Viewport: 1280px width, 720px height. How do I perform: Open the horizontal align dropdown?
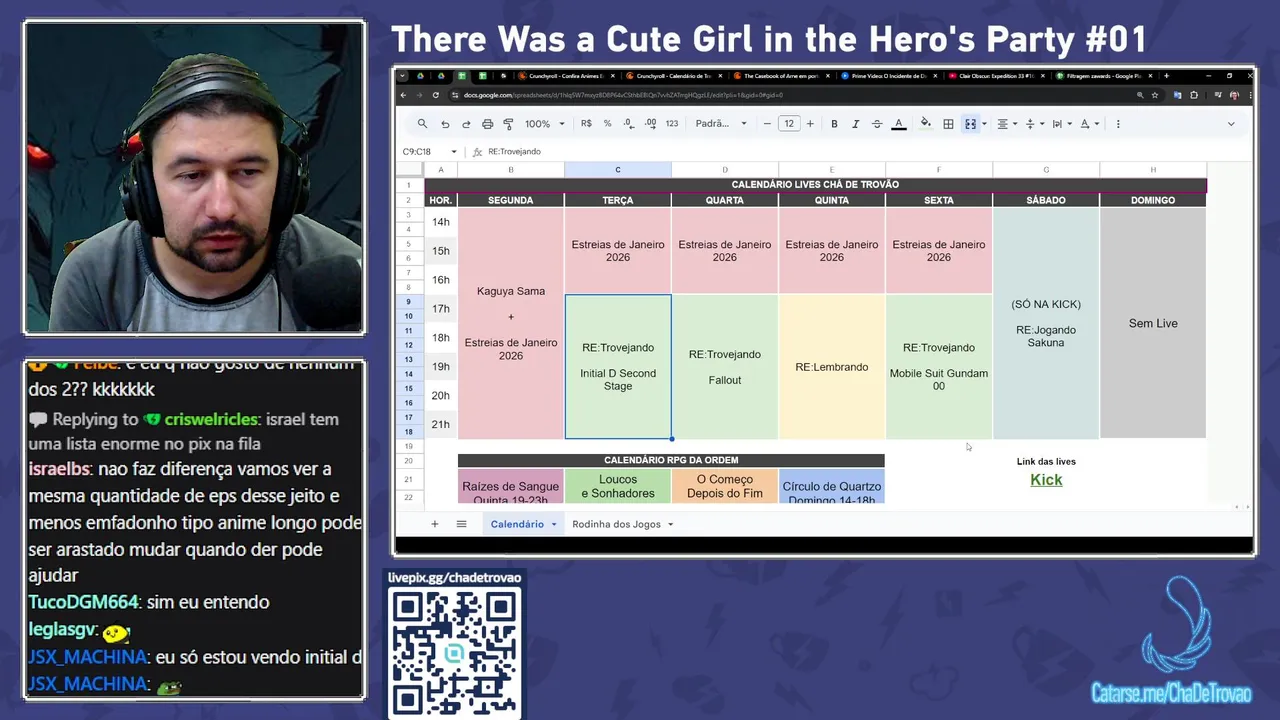[x=1006, y=124]
